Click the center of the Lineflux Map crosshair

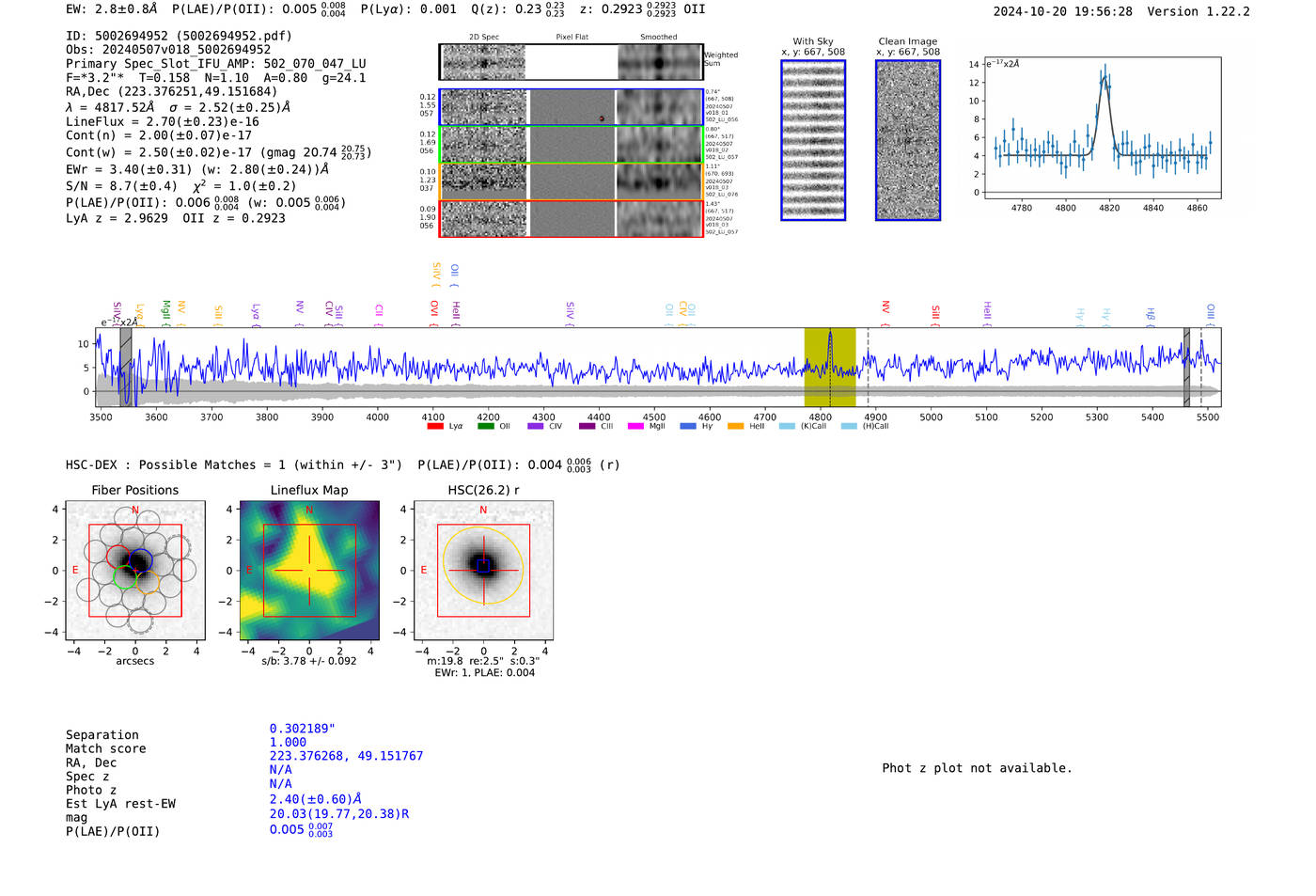pos(309,571)
